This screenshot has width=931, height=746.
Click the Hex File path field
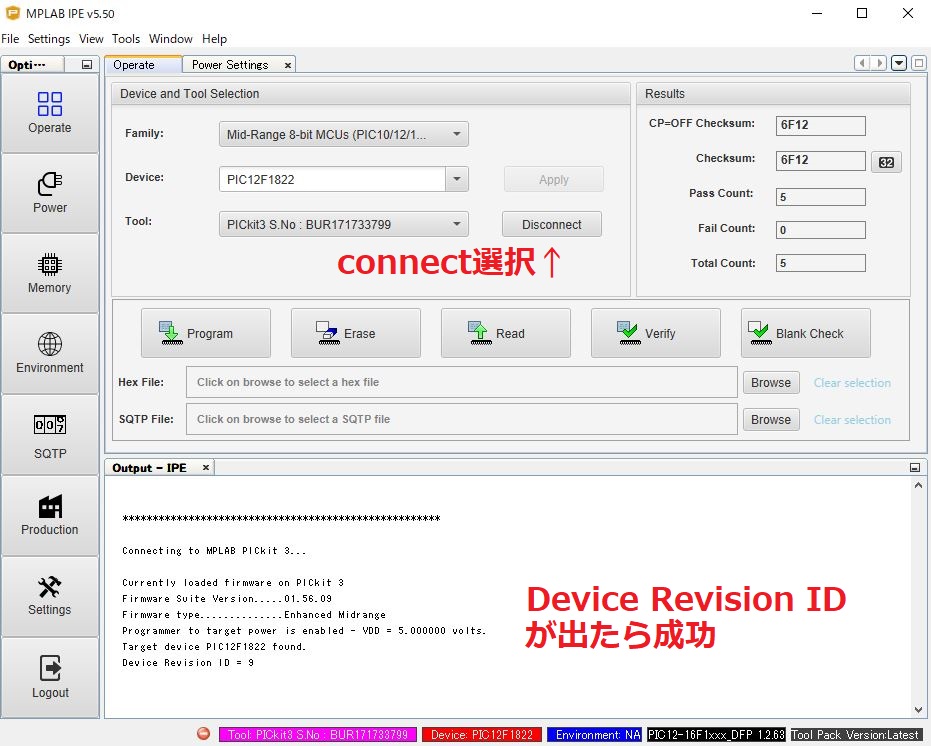click(x=461, y=382)
